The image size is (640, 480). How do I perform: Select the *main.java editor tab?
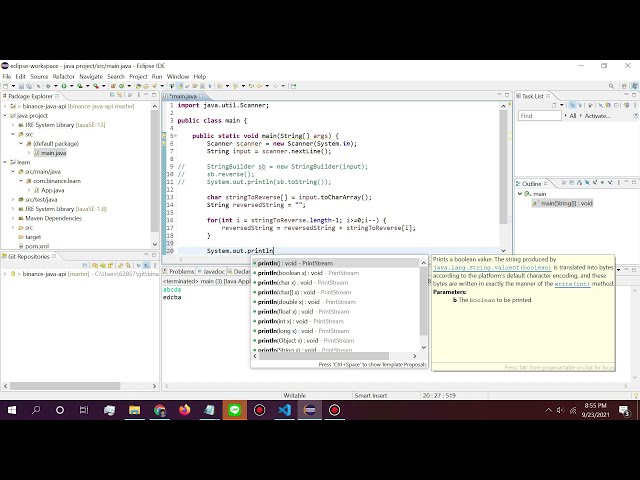184,96
